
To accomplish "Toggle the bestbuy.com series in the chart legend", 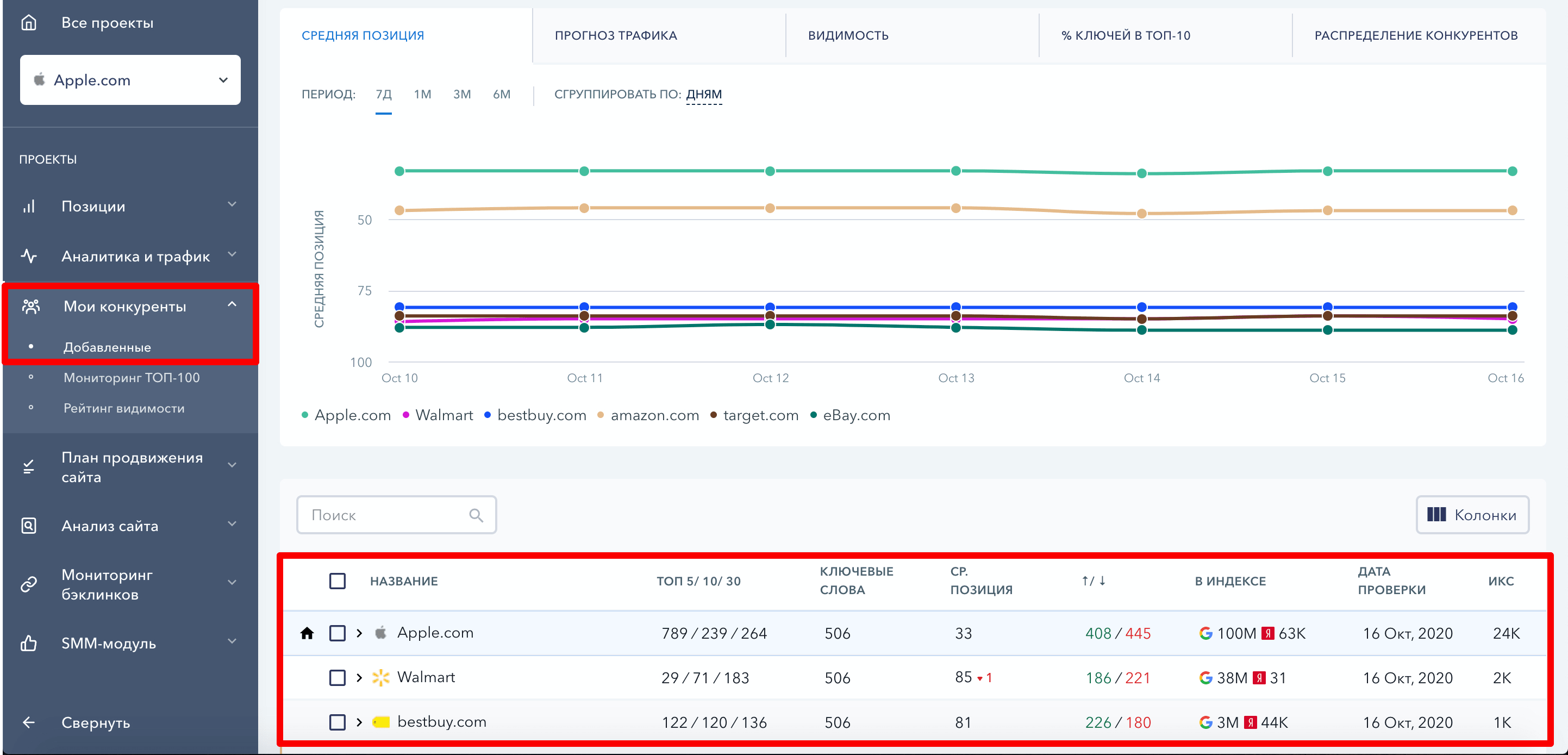I will pos(535,415).
